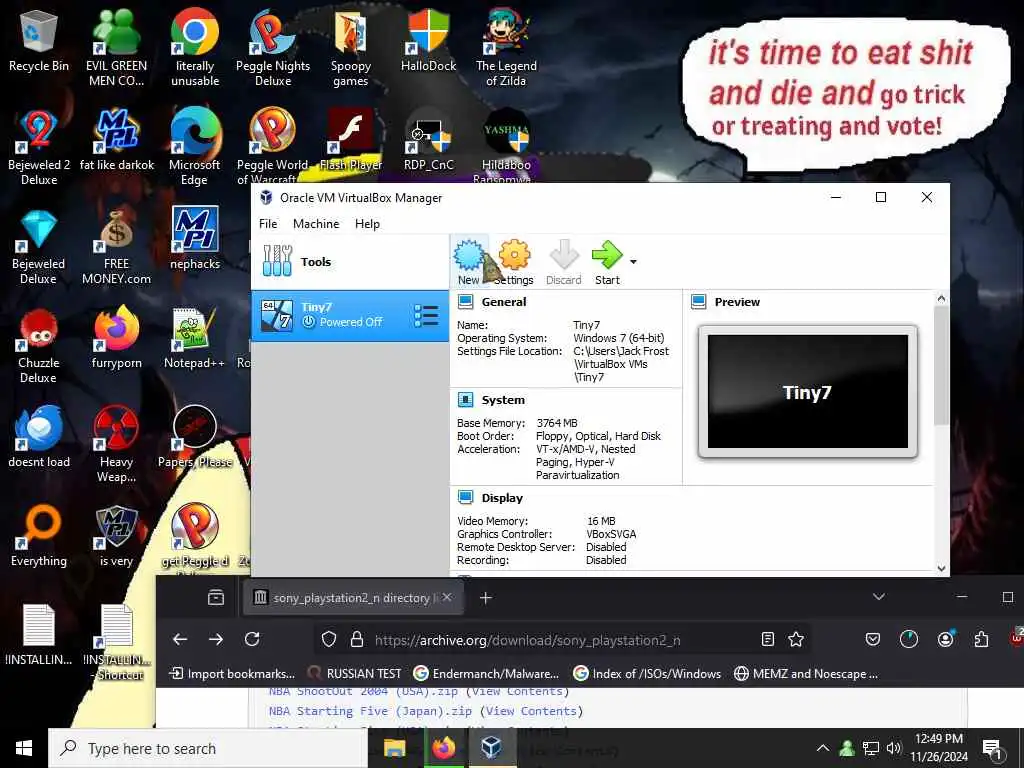Open VM Settings gear icon
Screen dimensions: 1024x768
pos(514,262)
